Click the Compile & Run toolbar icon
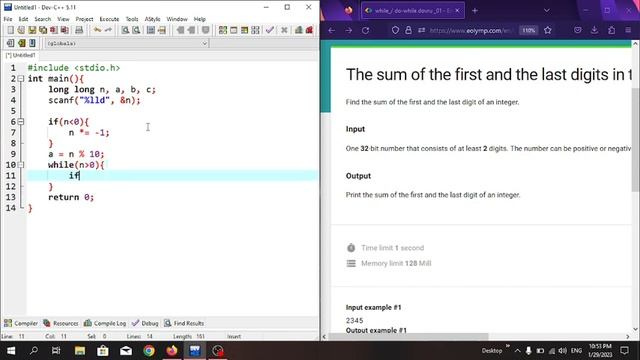Viewport: 640px width, 360px height. 244,30
